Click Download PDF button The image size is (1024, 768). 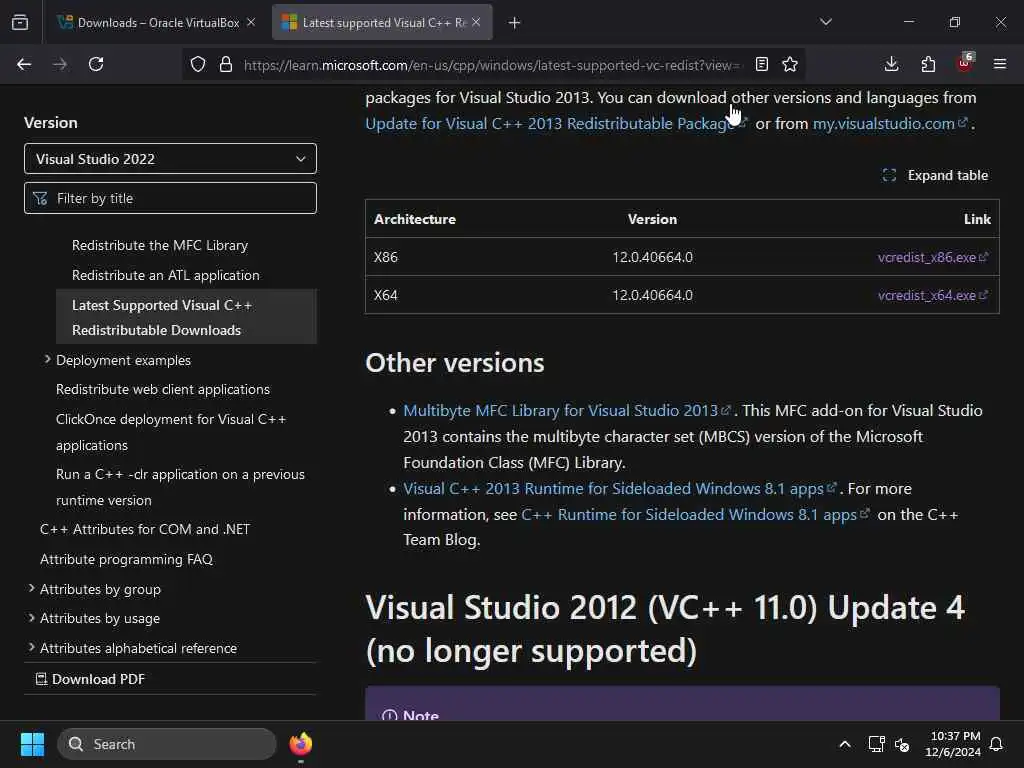click(x=90, y=679)
